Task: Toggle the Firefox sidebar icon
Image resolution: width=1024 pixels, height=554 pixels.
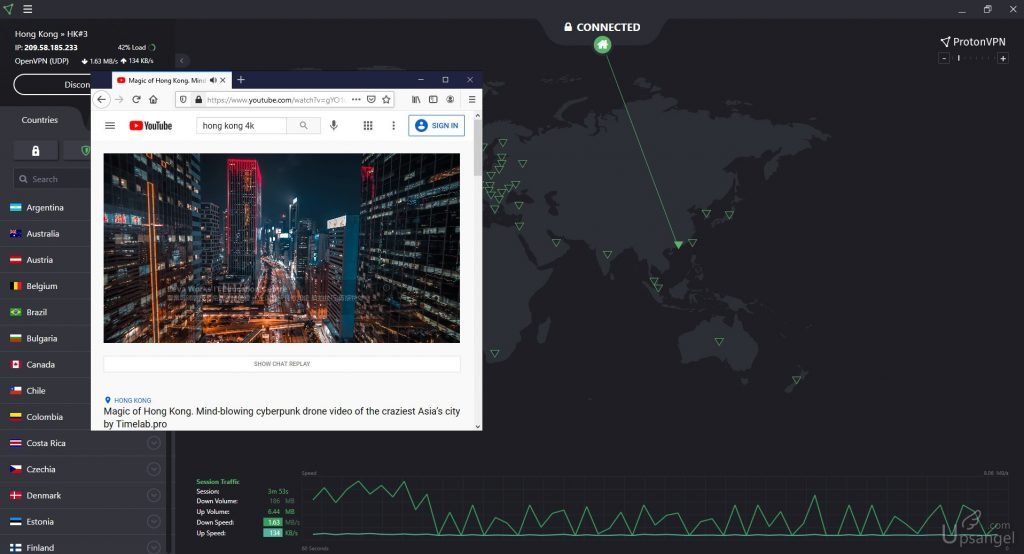Action: (x=433, y=99)
